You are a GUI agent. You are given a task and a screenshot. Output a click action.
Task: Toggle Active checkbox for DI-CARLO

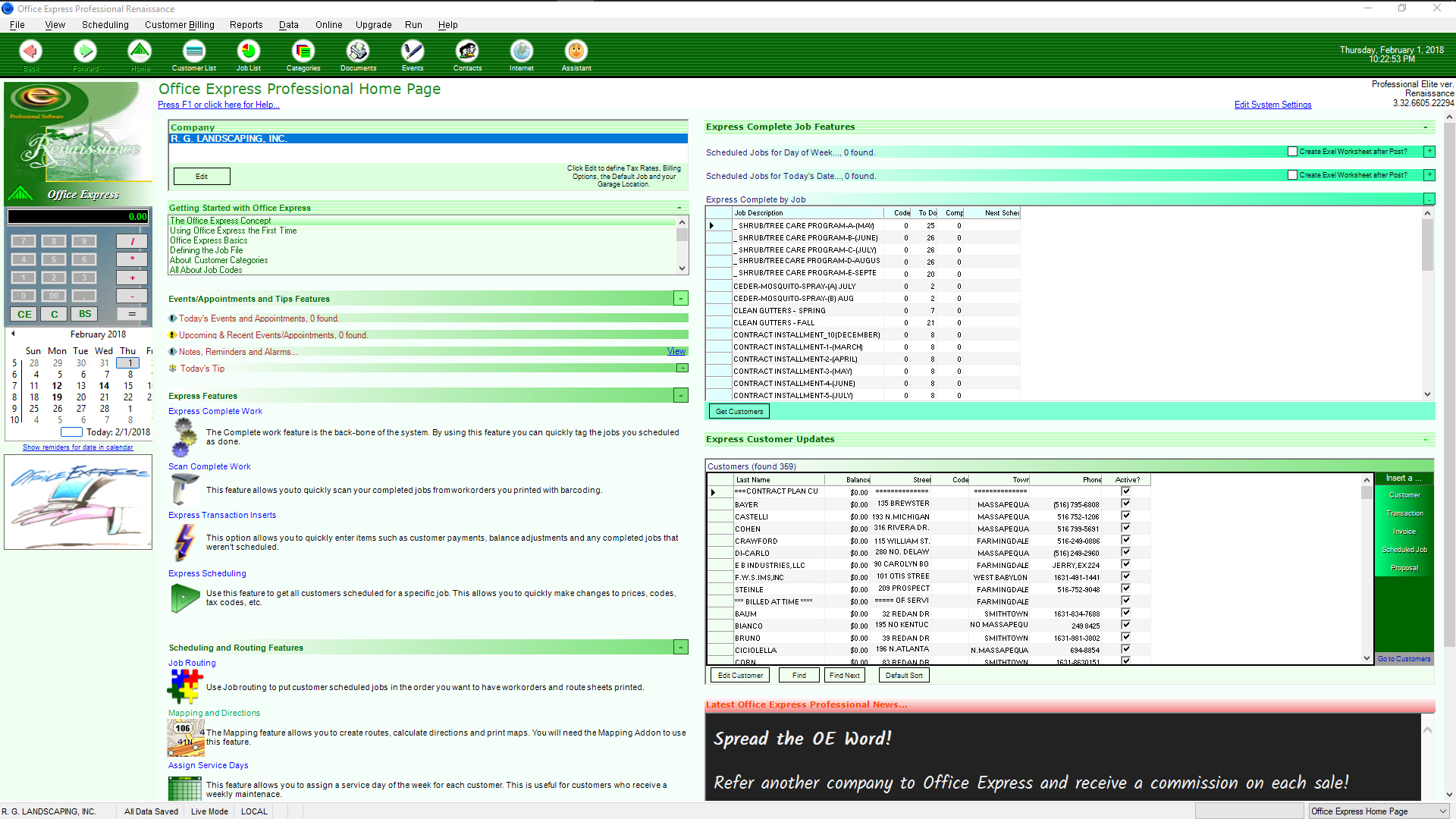coord(1126,552)
